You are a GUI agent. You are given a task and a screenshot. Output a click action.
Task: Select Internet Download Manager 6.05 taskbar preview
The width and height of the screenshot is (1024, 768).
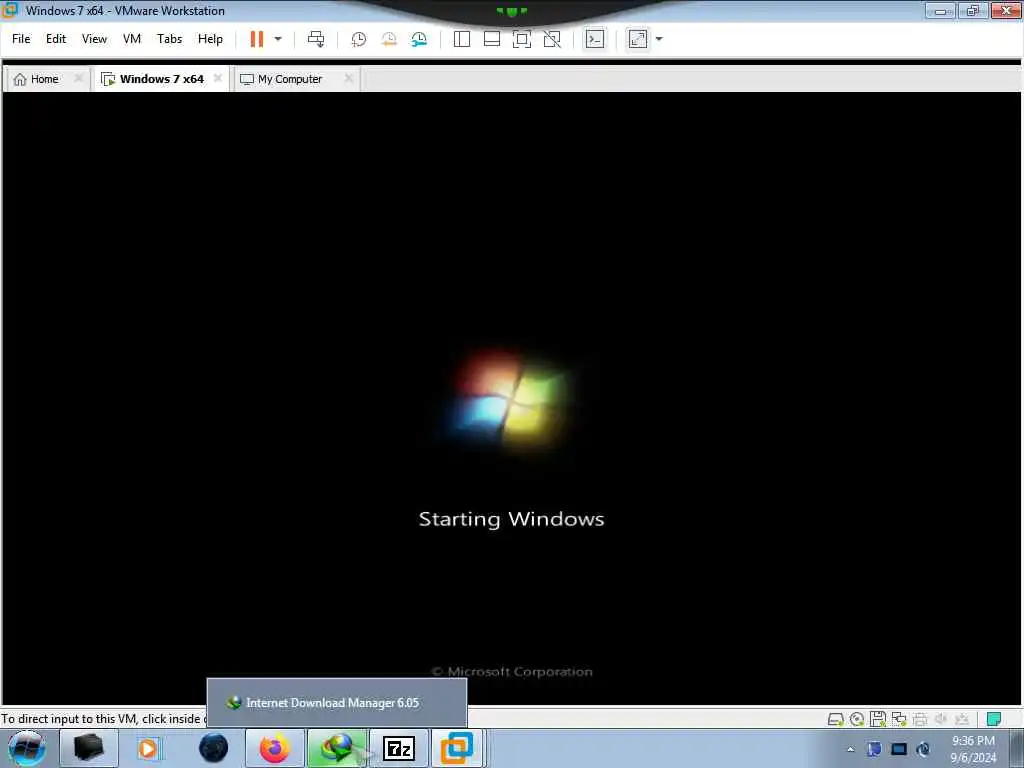pyautogui.click(x=337, y=703)
